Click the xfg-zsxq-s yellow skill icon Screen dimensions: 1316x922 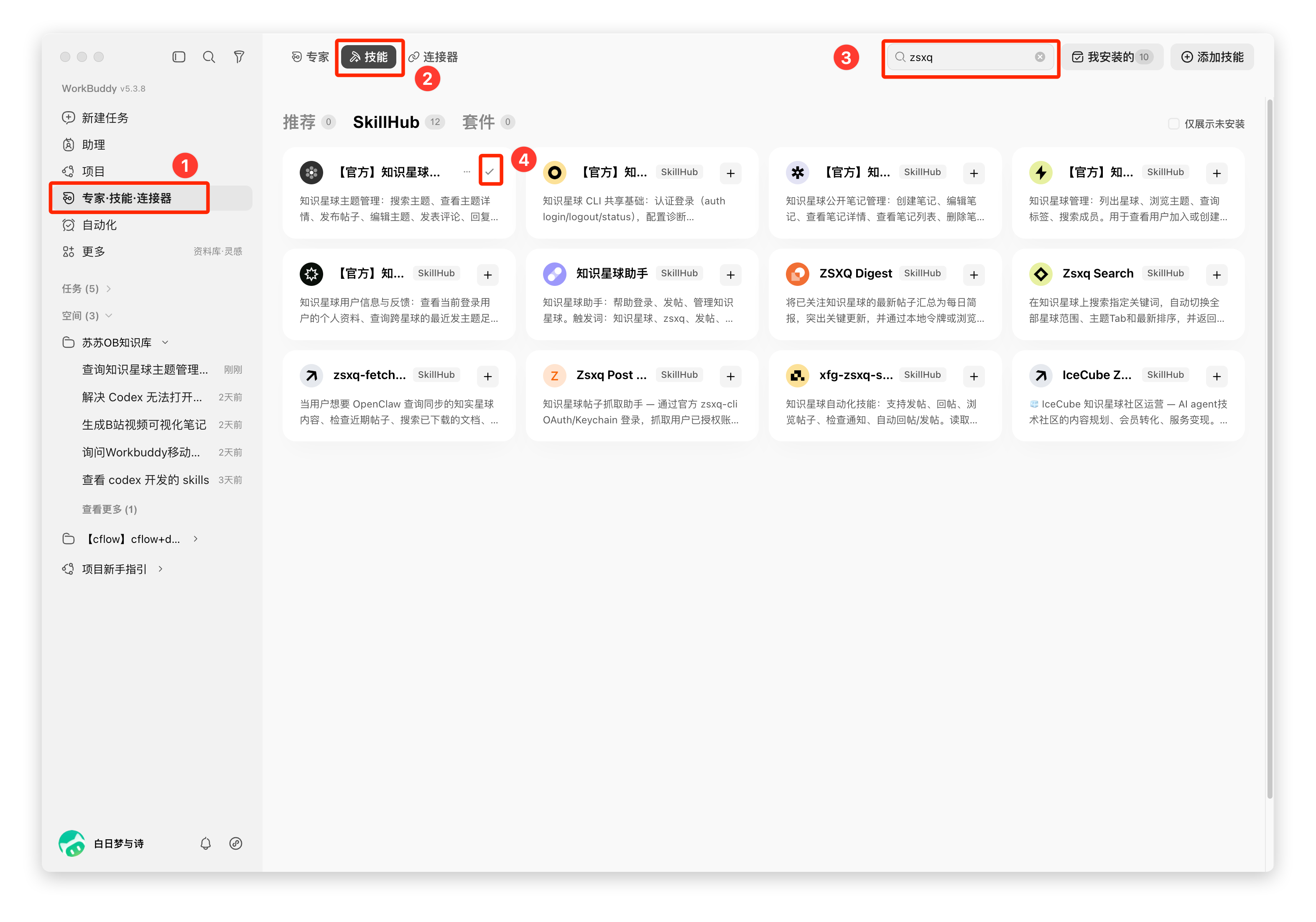pos(797,375)
